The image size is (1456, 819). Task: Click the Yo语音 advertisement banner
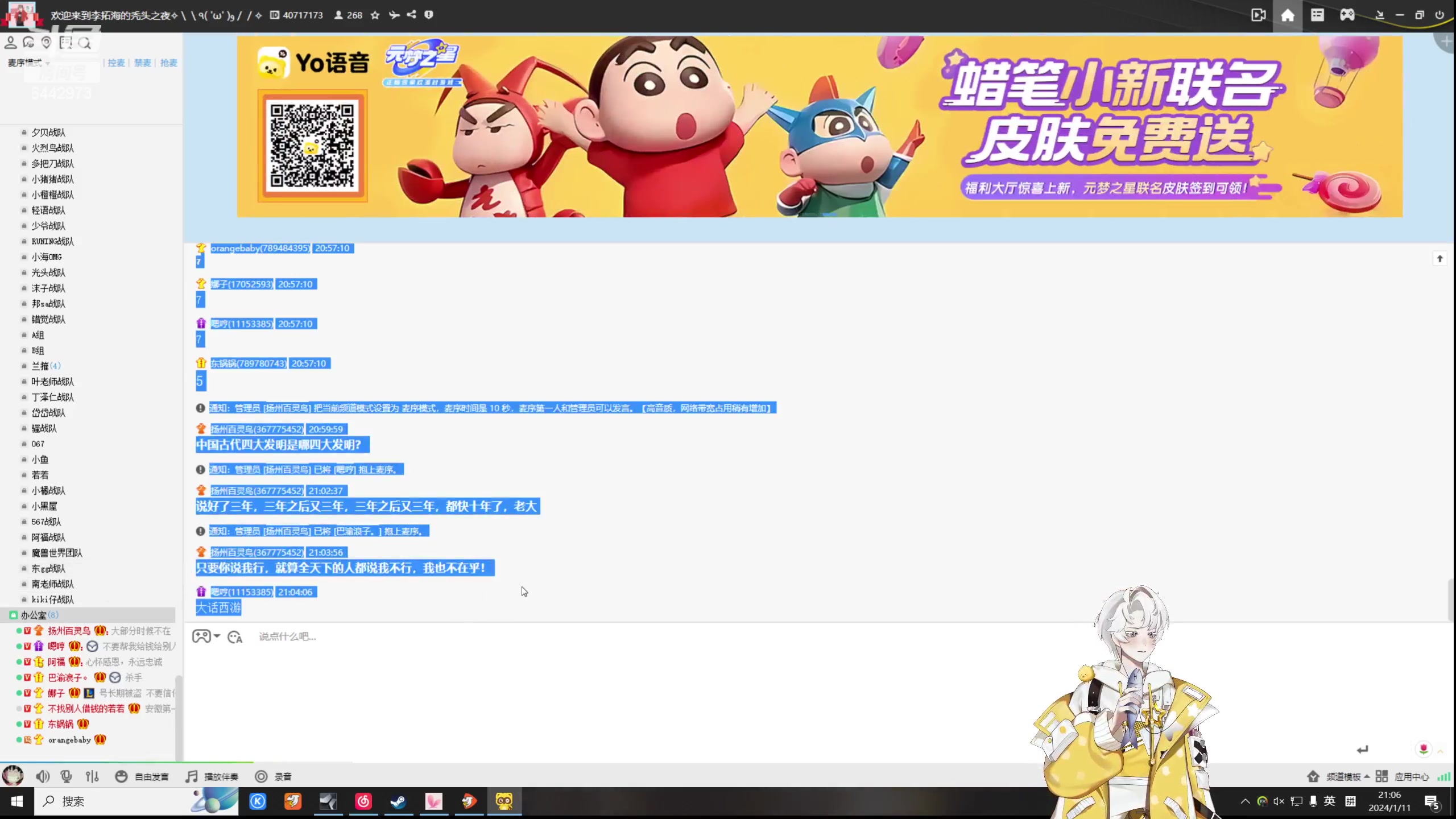pos(820,126)
